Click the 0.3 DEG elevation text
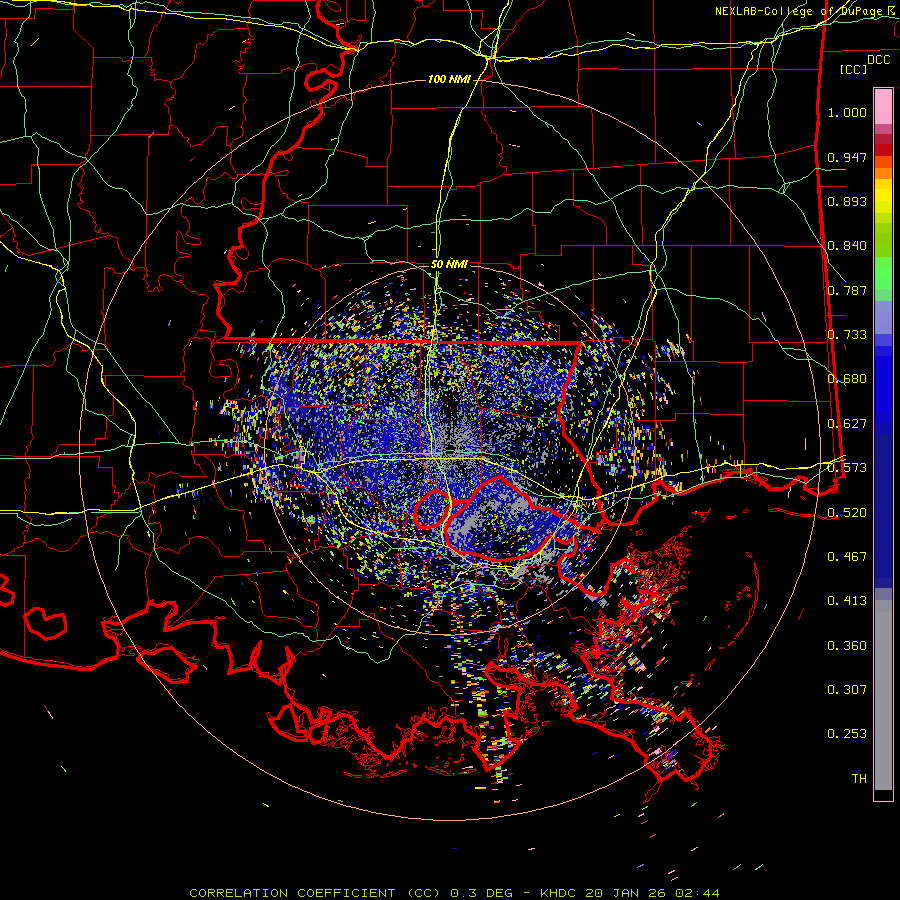 483,893
